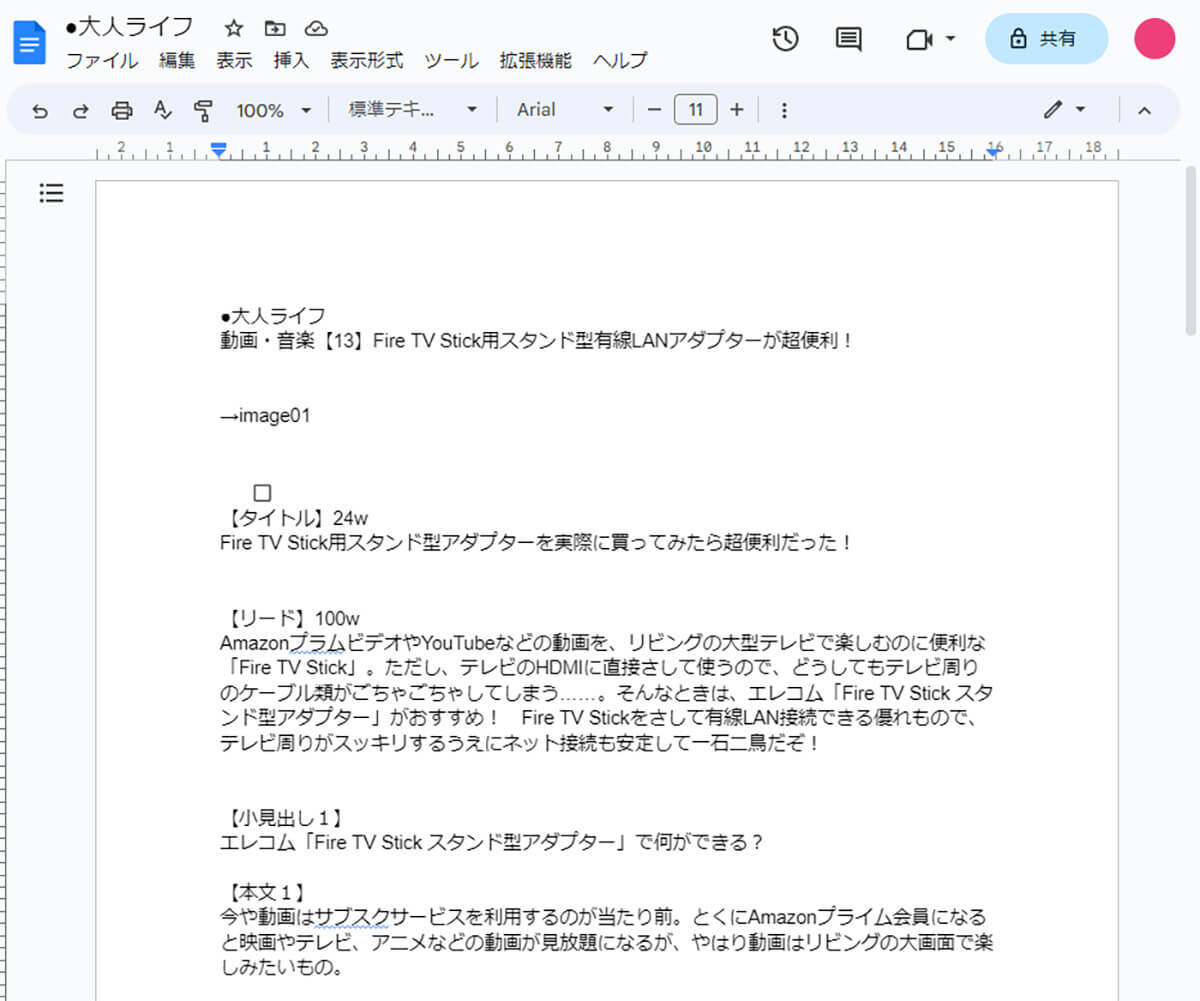The width and height of the screenshot is (1200, 1001).
Task: Click the line starting 動画・音楽【13】
Action: coord(537,341)
